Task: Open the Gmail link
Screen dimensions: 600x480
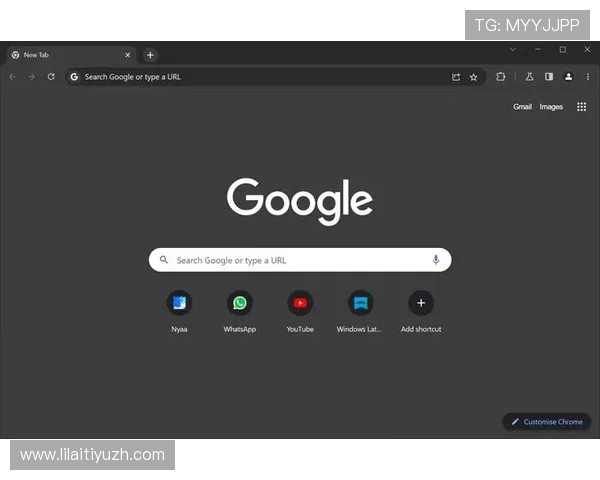Action: click(522, 107)
